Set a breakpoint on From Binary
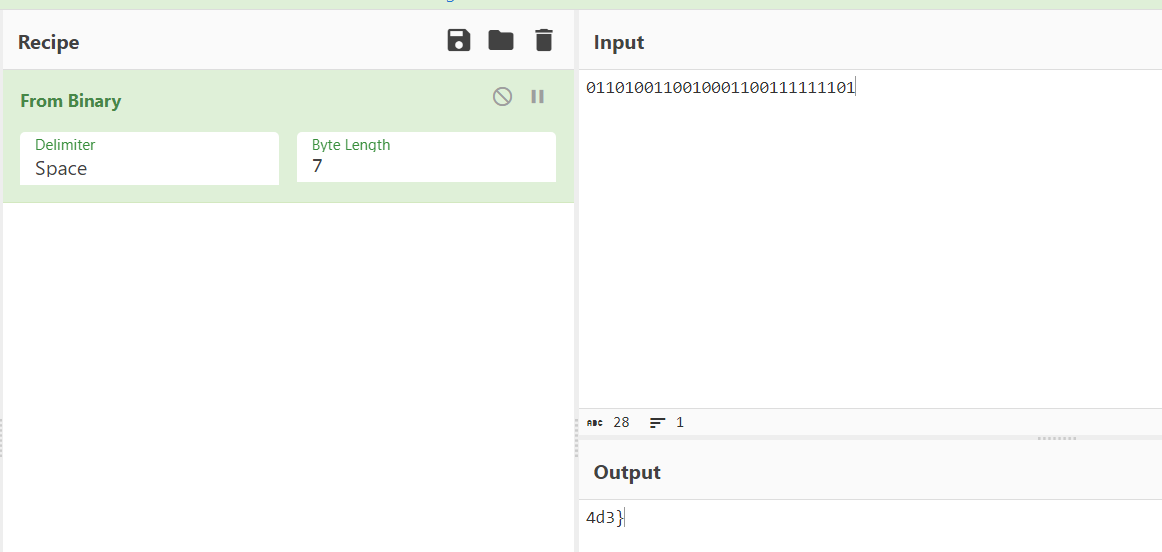Image resolution: width=1162 pixels, height=552 pixels. click(537, 96)
